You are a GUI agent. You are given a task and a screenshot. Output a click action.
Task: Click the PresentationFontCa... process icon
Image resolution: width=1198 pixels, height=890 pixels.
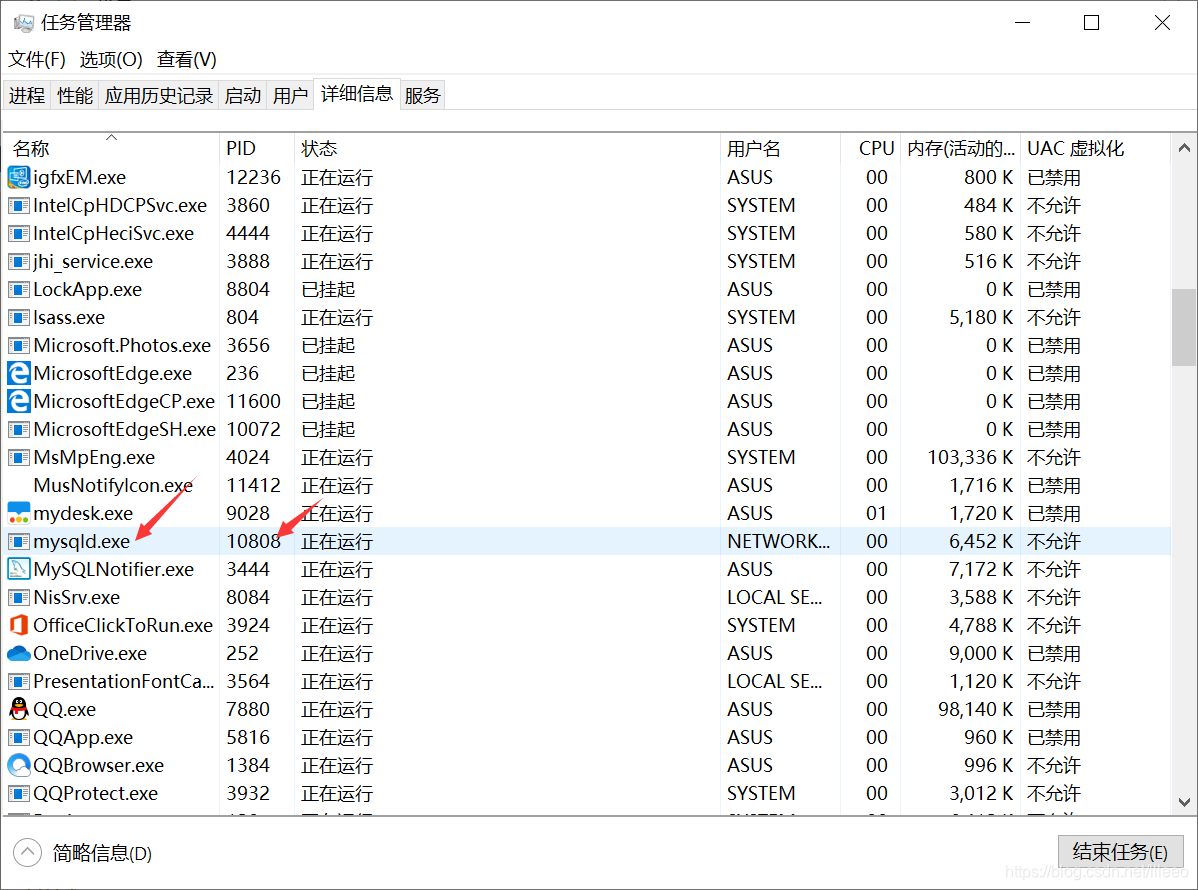click(x=18, y=681)
